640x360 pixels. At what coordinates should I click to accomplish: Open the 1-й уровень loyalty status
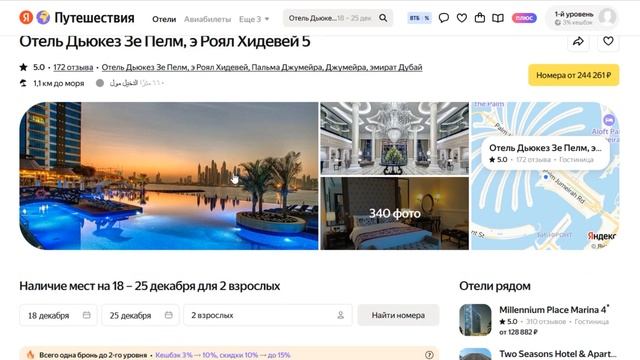click(x=573, y=18)
